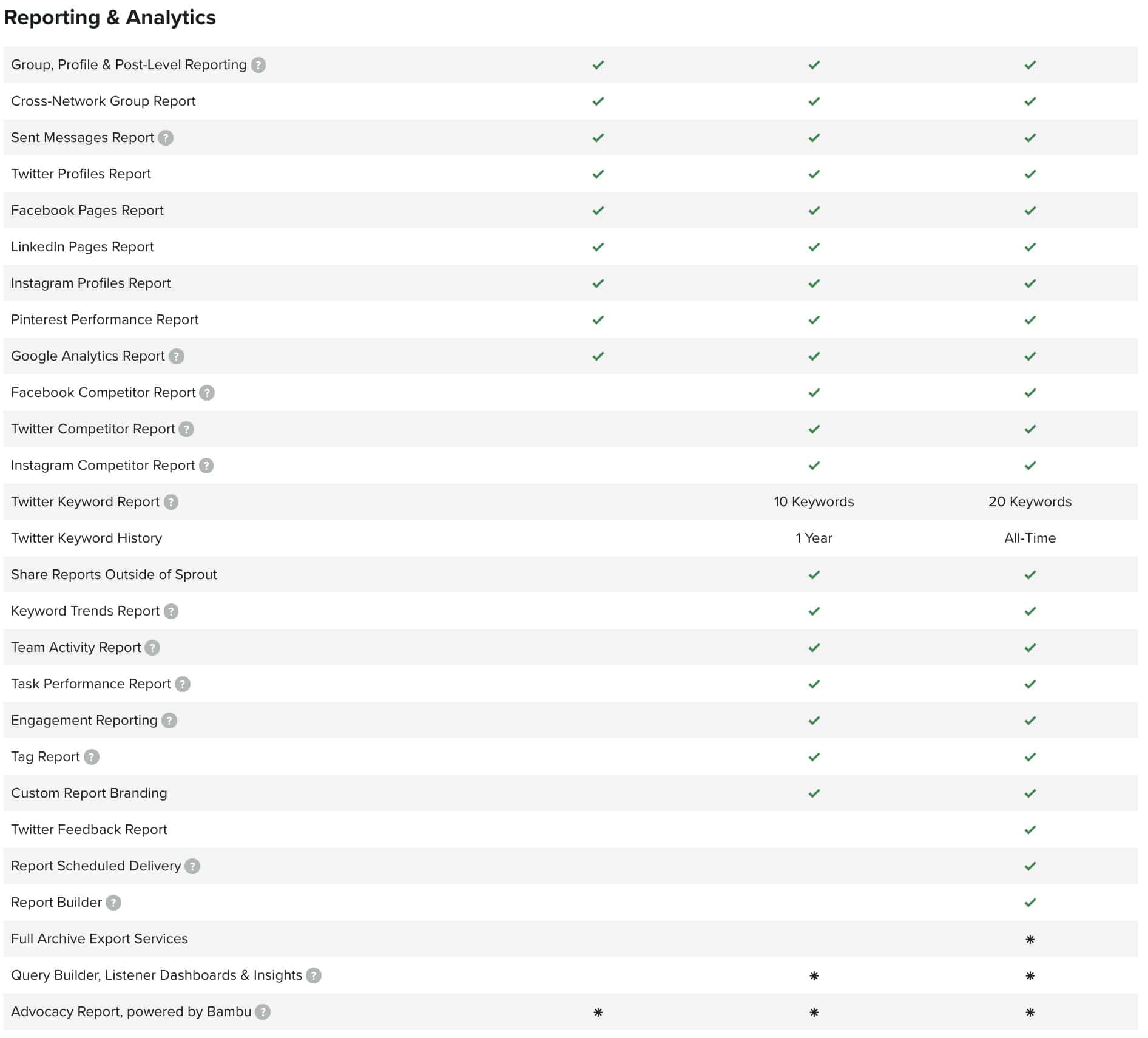
Task: Show the Google Analytics Report tooltip icon
Action: click(x=177, y=356)
